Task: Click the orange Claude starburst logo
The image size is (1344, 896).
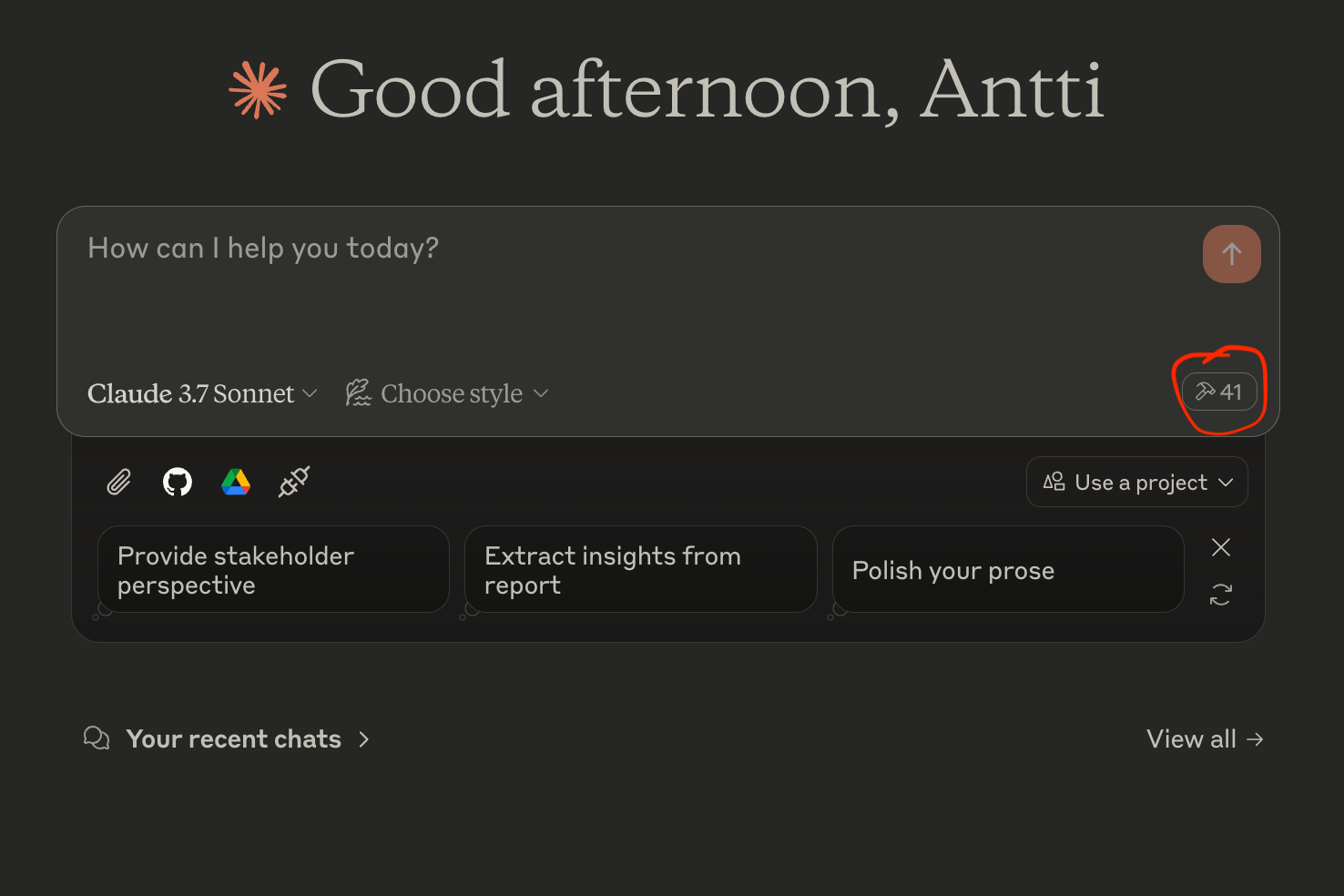Action: tap(258, 90)
